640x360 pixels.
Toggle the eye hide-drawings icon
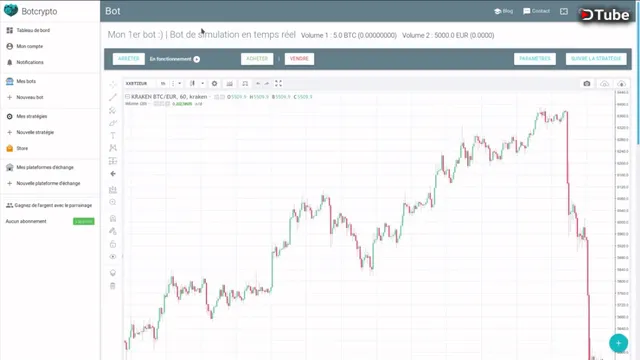tap(113, 257)
